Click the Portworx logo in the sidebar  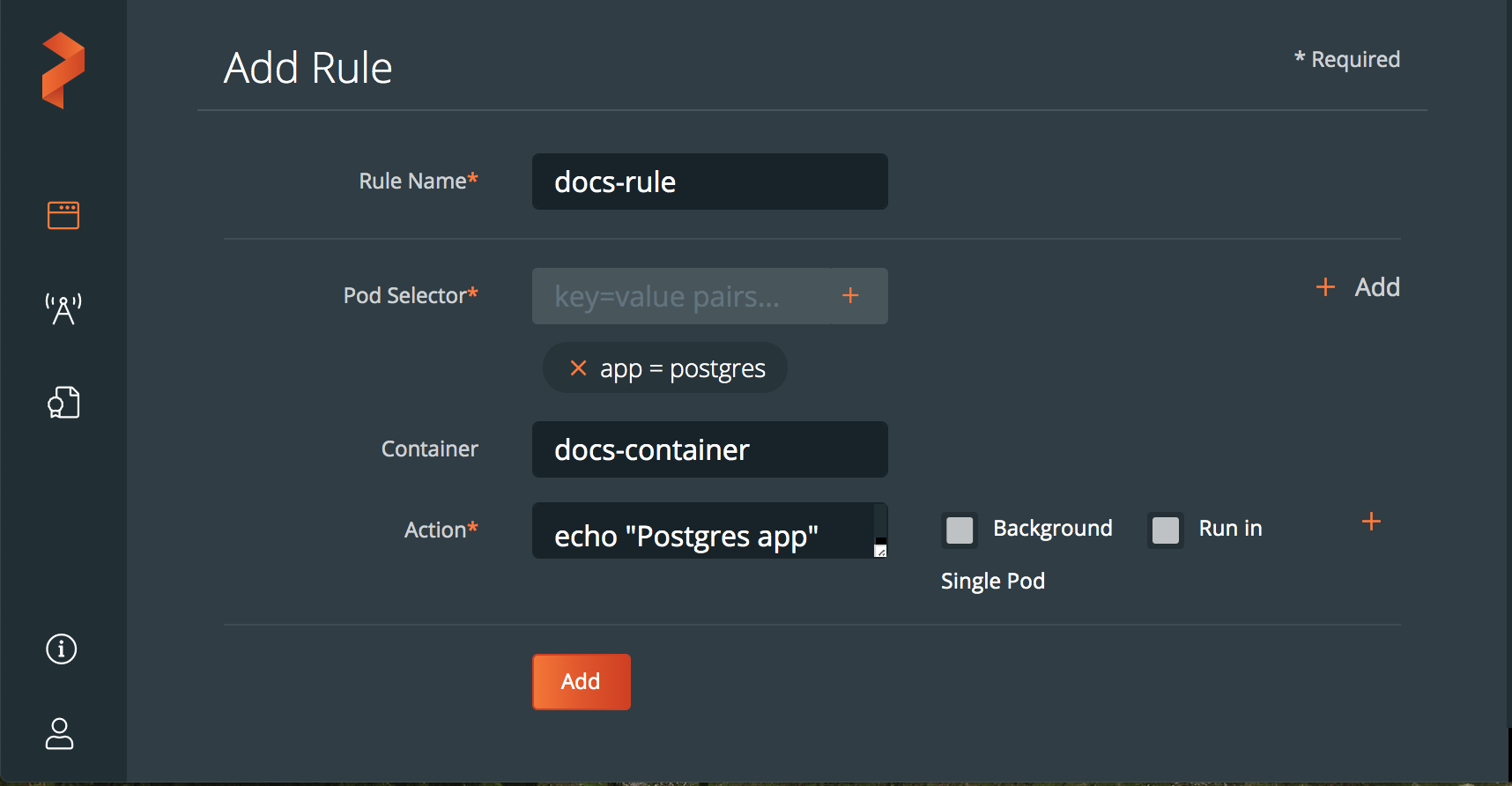(63, 70)
